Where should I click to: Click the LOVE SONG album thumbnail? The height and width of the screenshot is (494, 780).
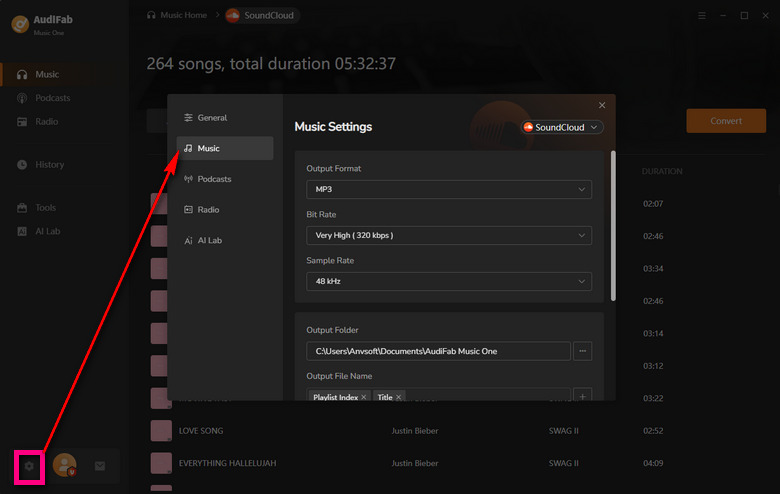[161, 431]
